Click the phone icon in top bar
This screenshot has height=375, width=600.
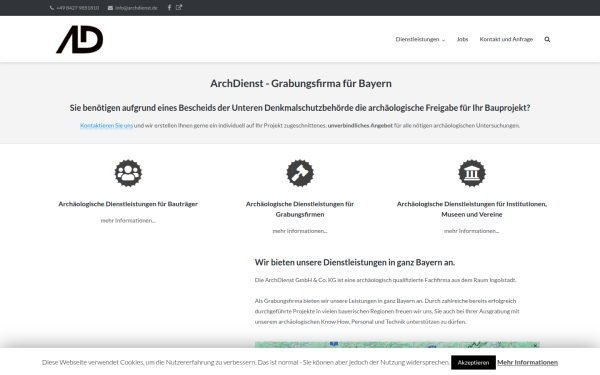(x=52, y=8)
